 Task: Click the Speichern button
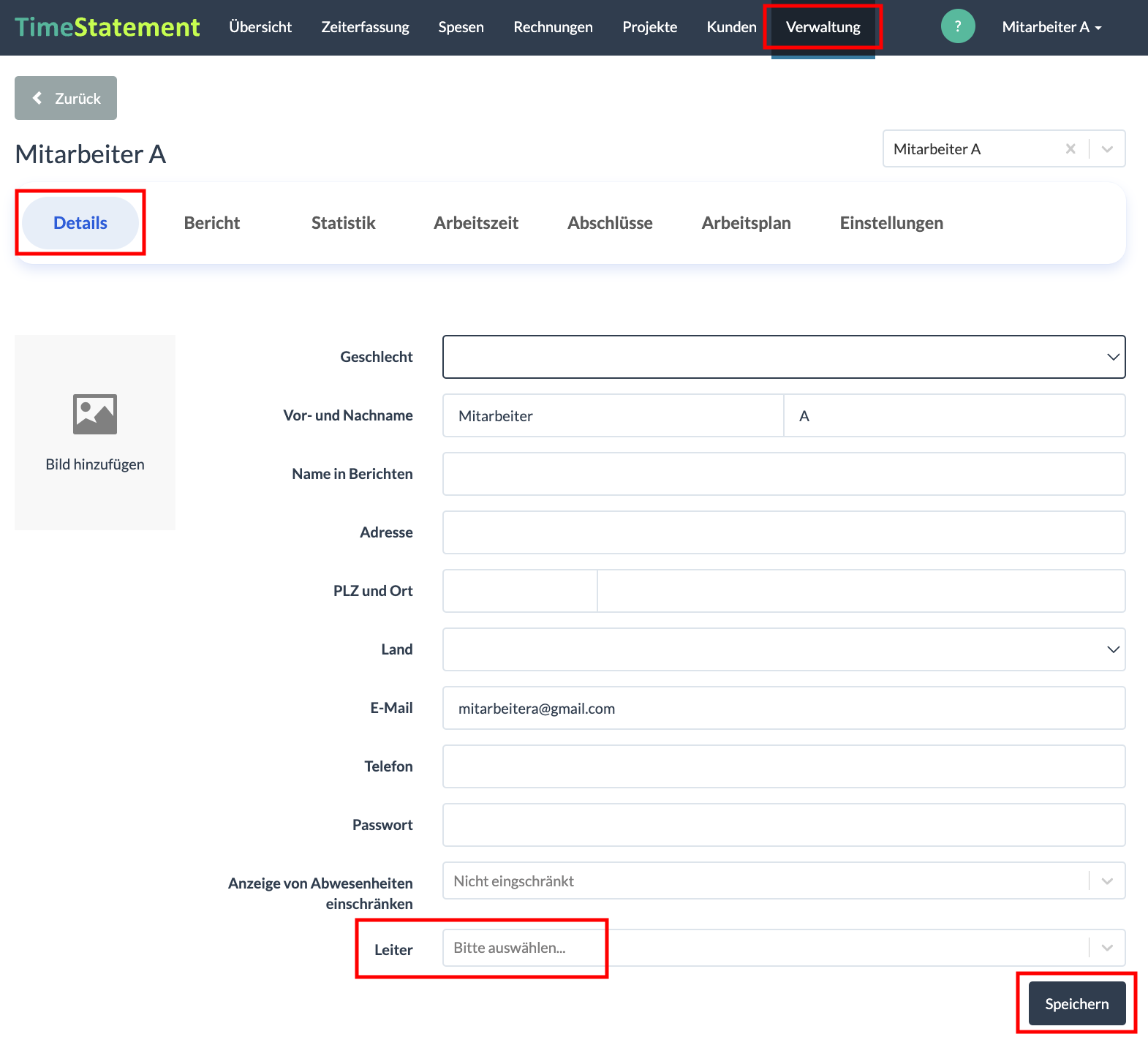pyautogui.click(x=1077, y=1003)
